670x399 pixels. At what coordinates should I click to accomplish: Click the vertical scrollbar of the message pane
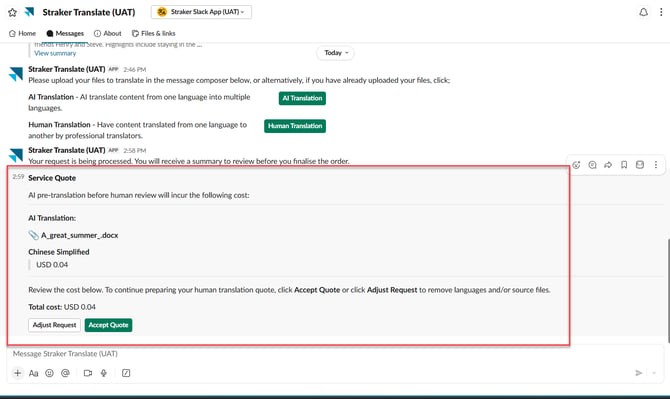pos(668,290)
